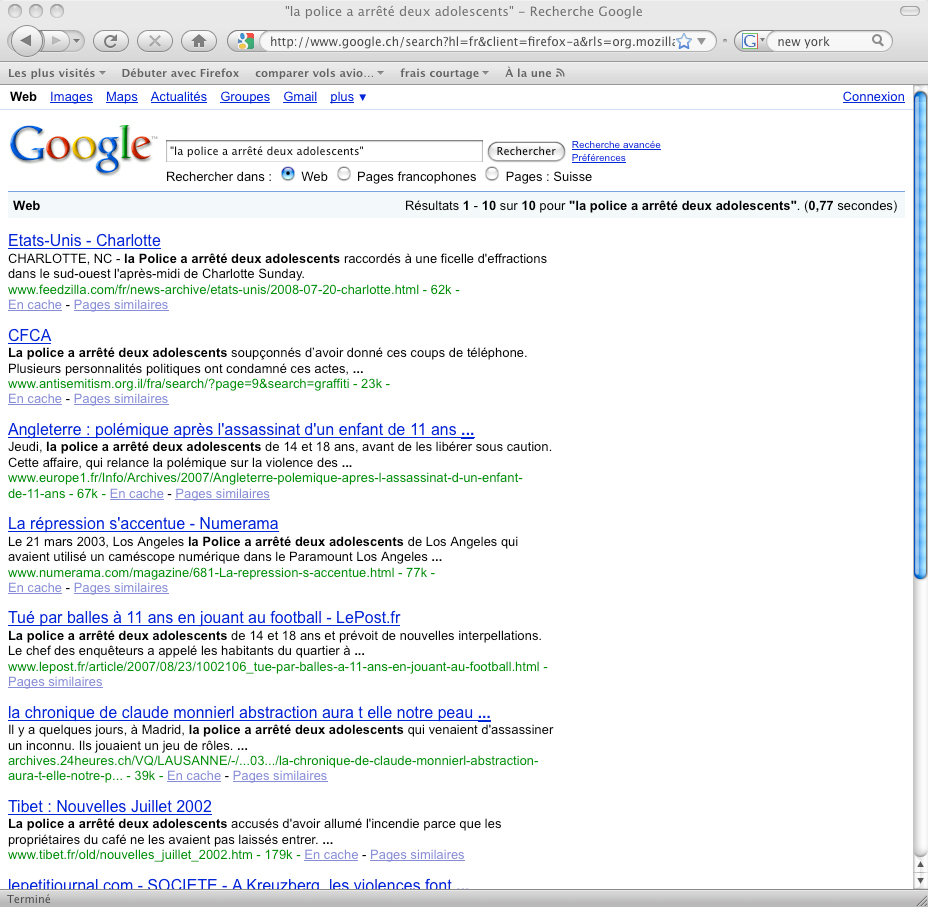This screenshot has height=907, width=928.
Task: Open Pages similaires for the lepost.fr result
Action: click(x=55, y=682)
